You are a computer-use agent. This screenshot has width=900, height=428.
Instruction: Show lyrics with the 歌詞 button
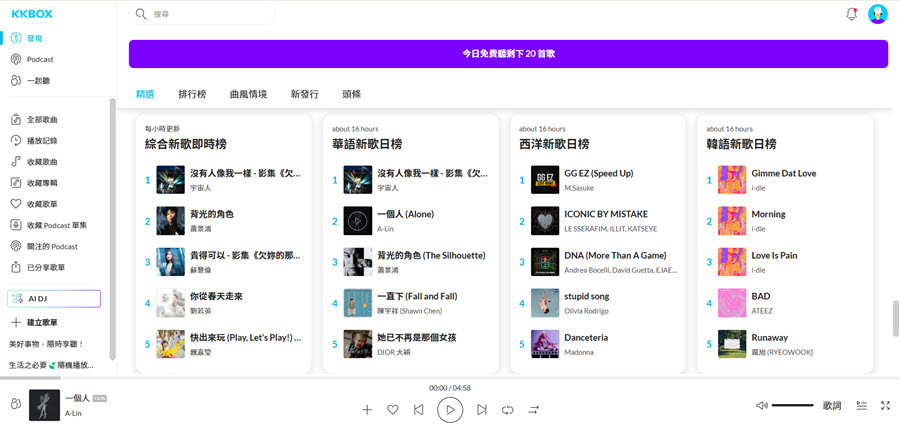[x=832, y=406]
